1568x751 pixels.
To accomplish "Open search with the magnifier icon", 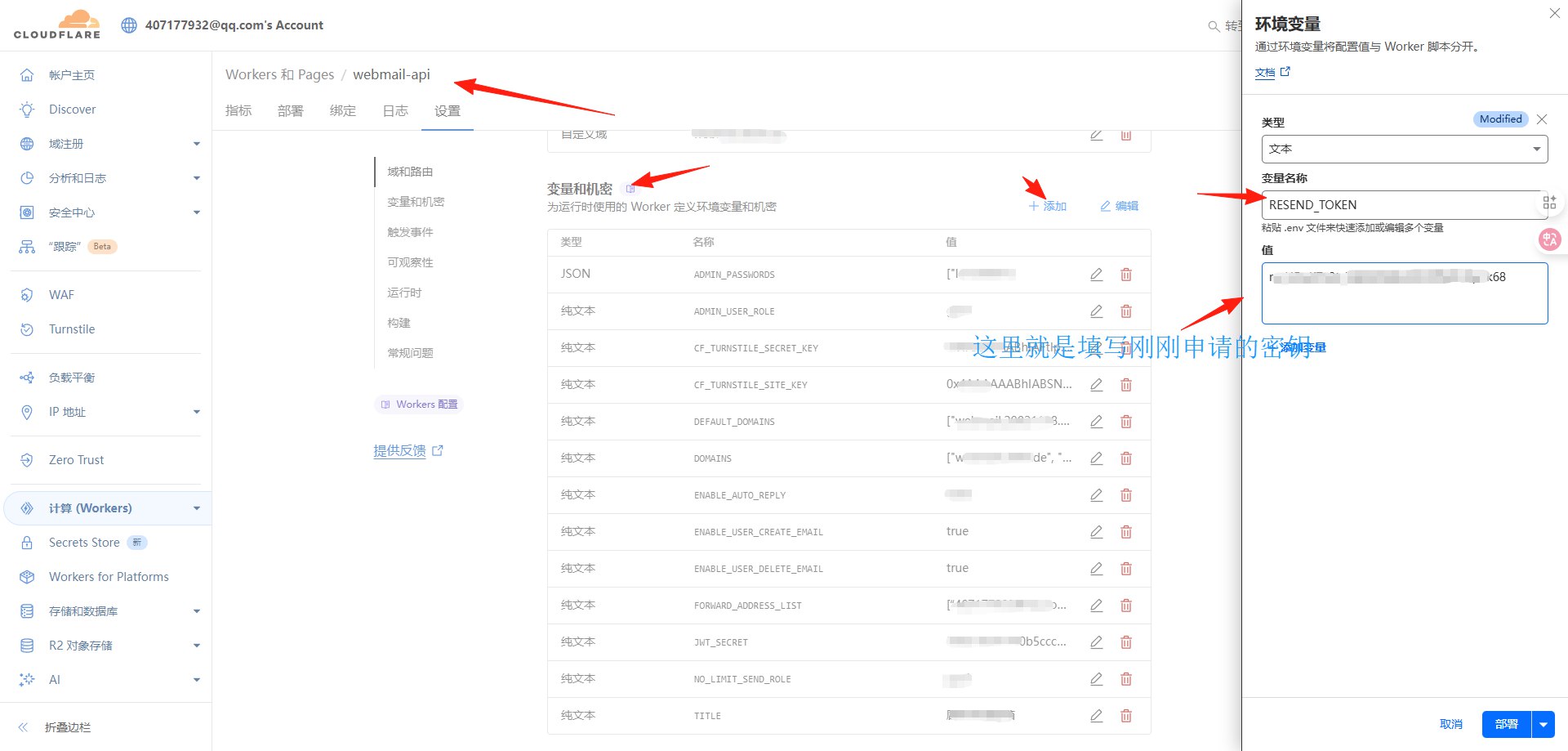I will [x=1214, y=25].
